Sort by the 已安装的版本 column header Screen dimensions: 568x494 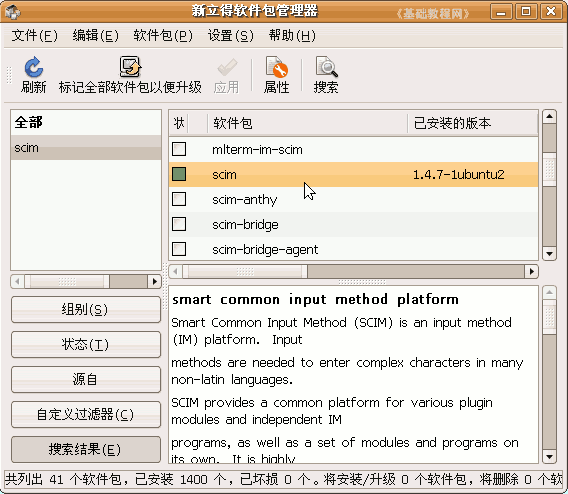point(473,123)
